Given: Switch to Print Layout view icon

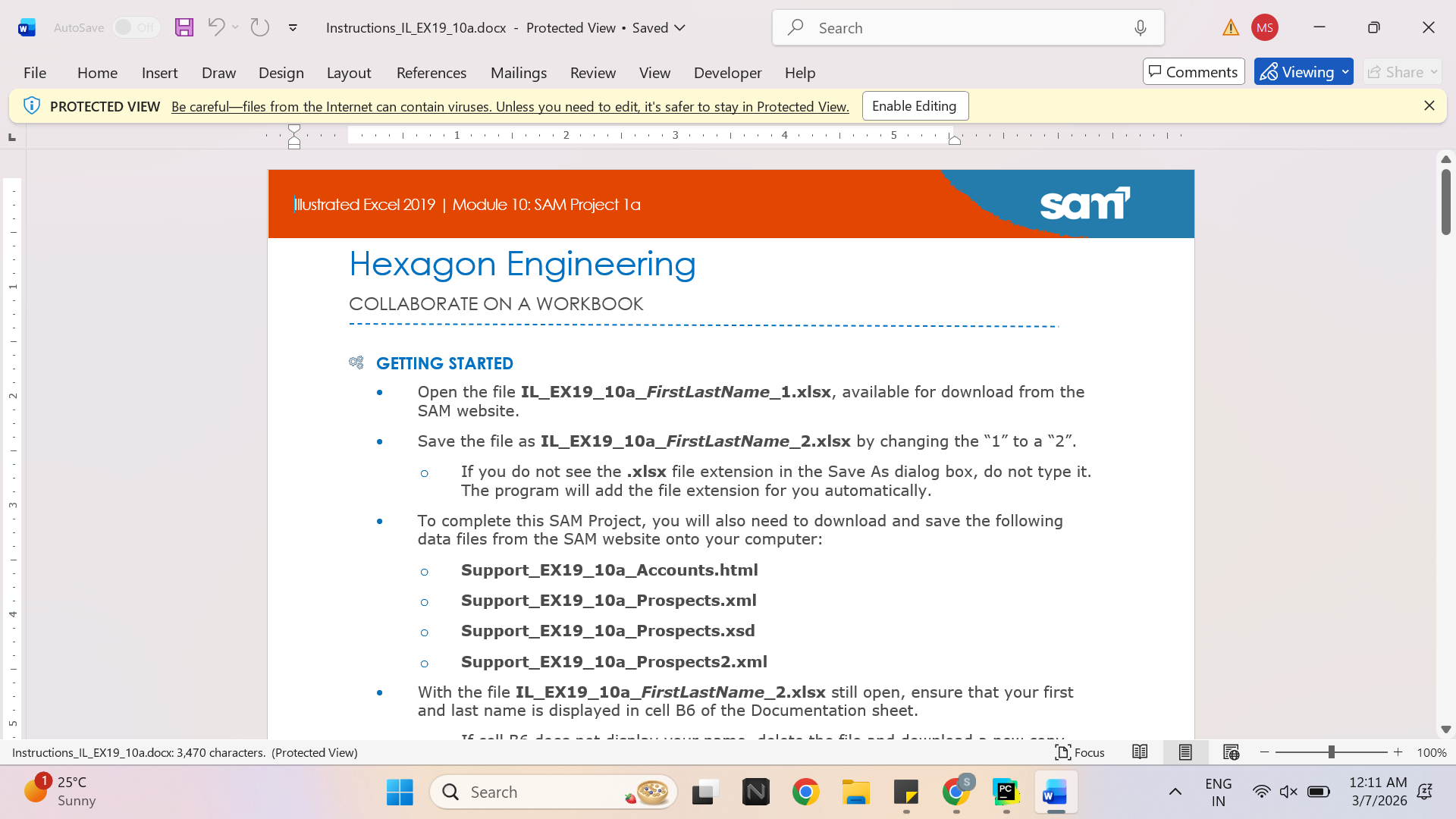Looking at the screenshot, I should coord(1185,752).
